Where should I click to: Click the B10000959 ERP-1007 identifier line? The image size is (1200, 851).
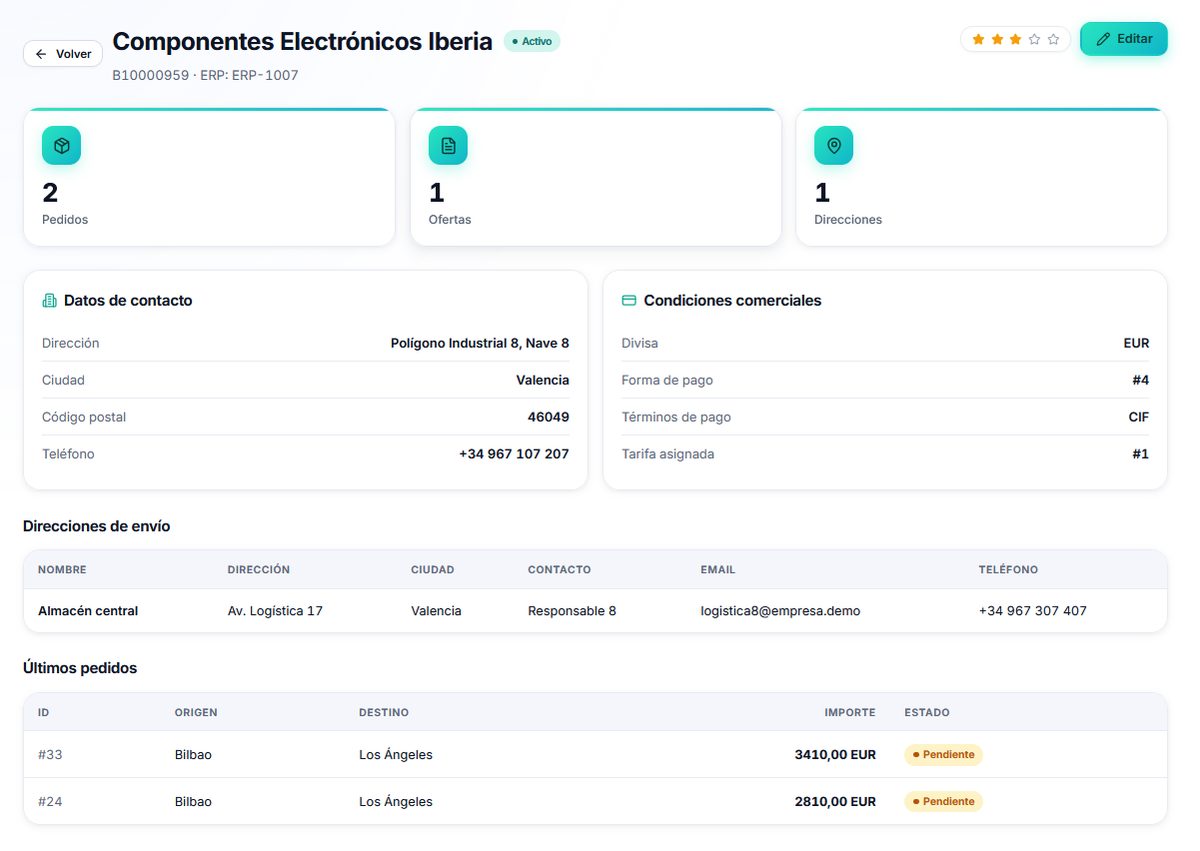(x=205, y=75)
